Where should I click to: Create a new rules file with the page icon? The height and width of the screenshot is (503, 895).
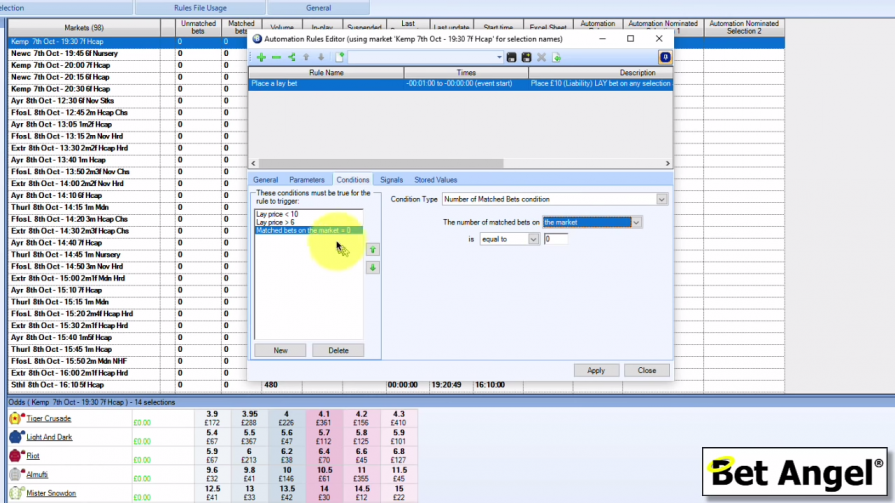pyautogui.click(x=340, y=58)
